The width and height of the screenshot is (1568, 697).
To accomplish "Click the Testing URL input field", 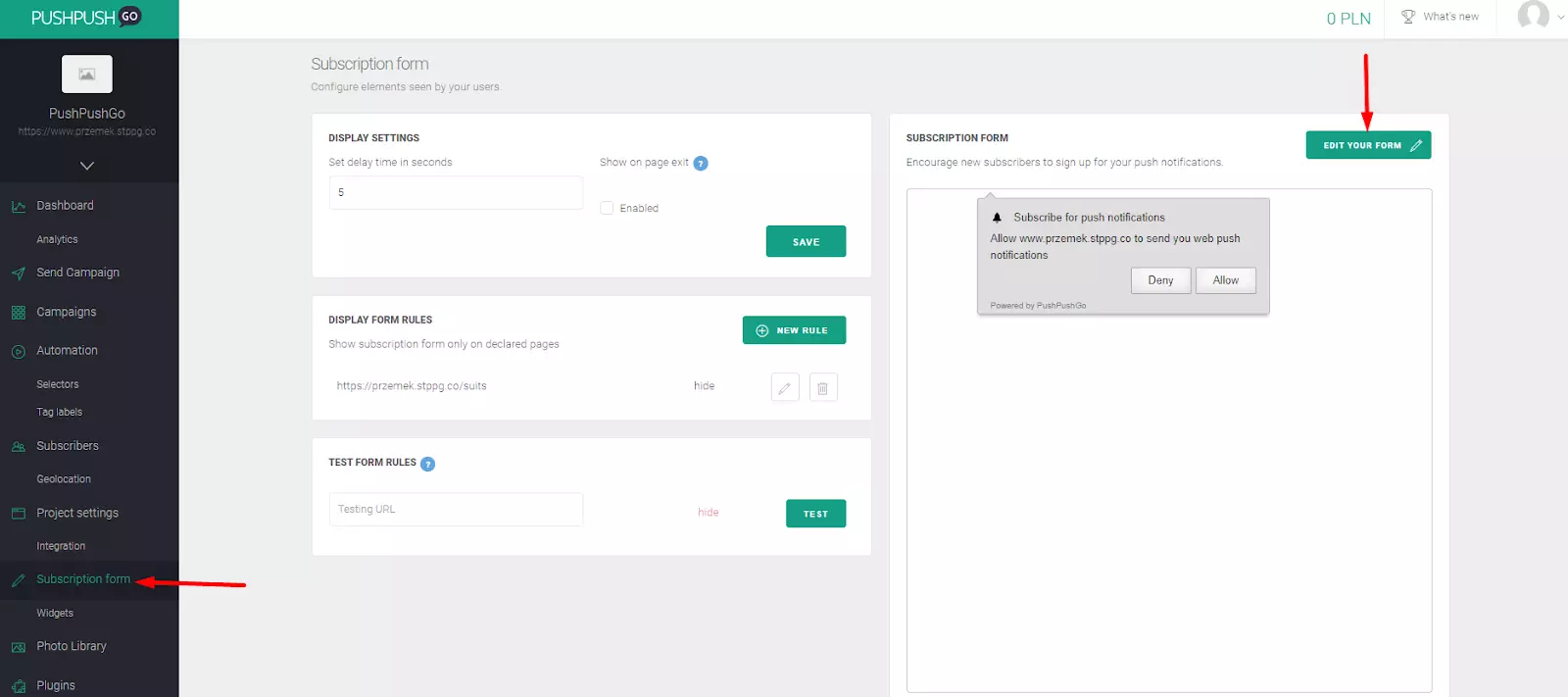I will point(456,510).
